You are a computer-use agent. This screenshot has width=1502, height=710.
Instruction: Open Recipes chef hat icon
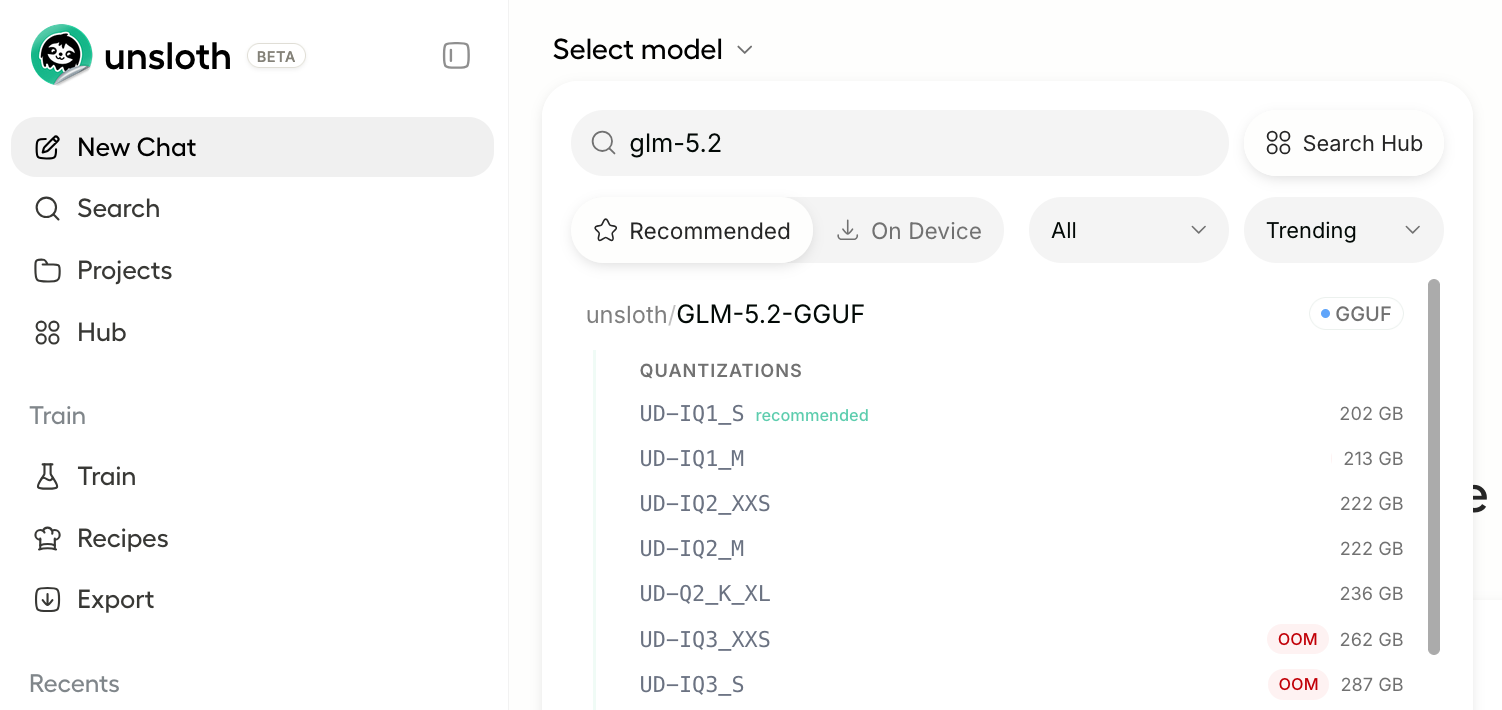(x=47, y=538)
